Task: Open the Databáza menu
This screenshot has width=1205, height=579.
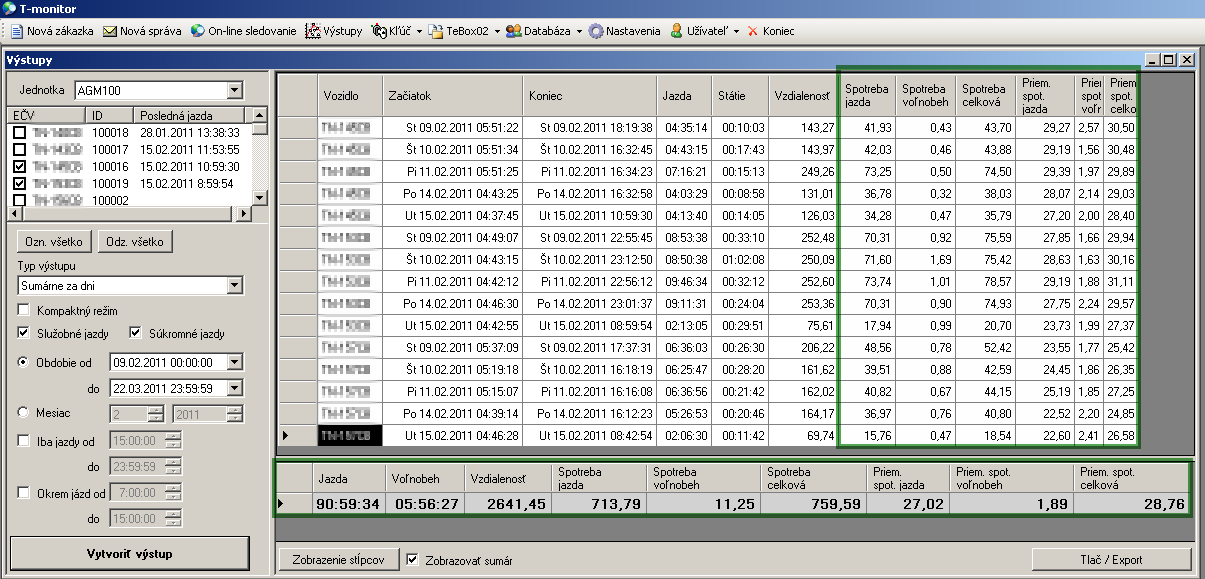Action: pos(544,31)
